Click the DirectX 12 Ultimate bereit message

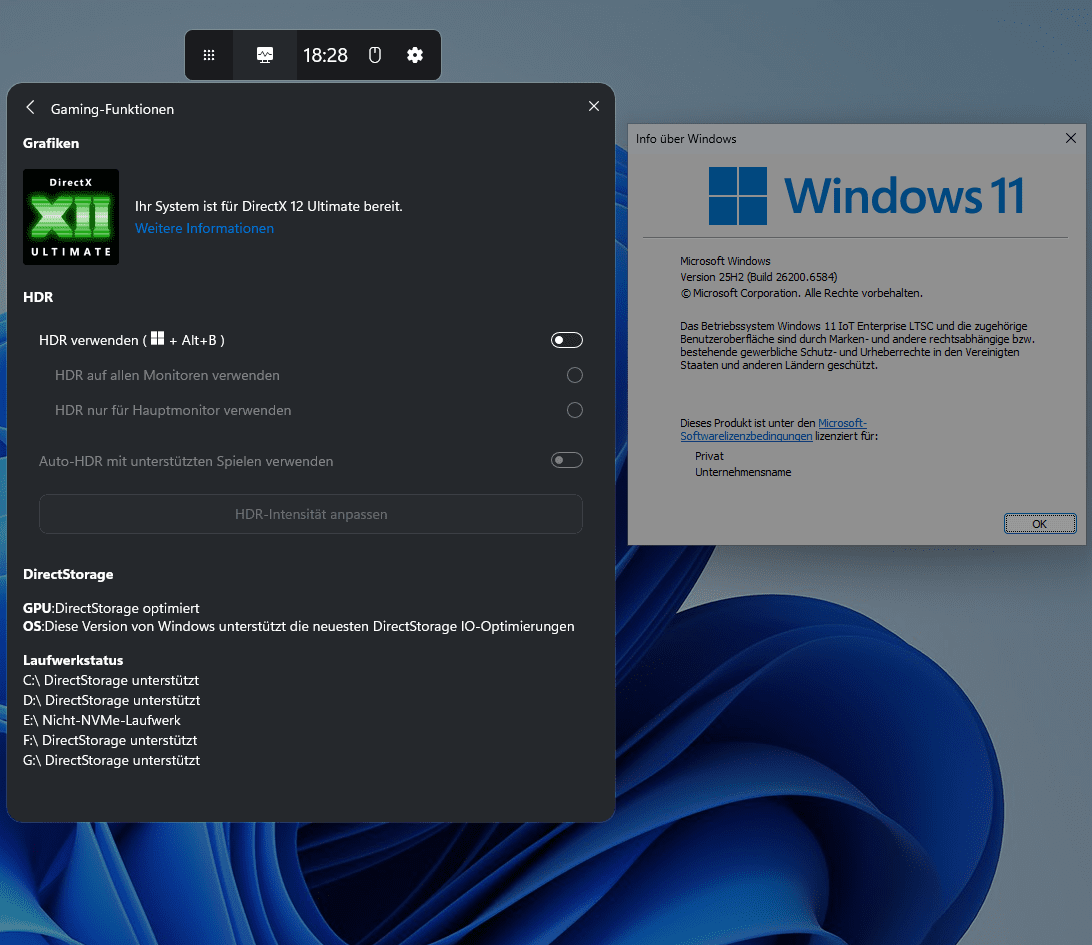[x=269, y=206]
